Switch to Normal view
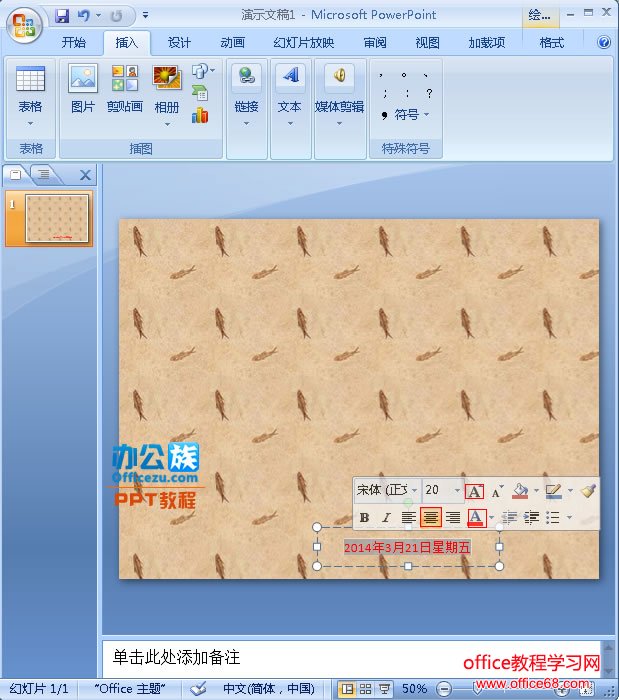This screenshot has height=700, width=619. click(347, 689)
